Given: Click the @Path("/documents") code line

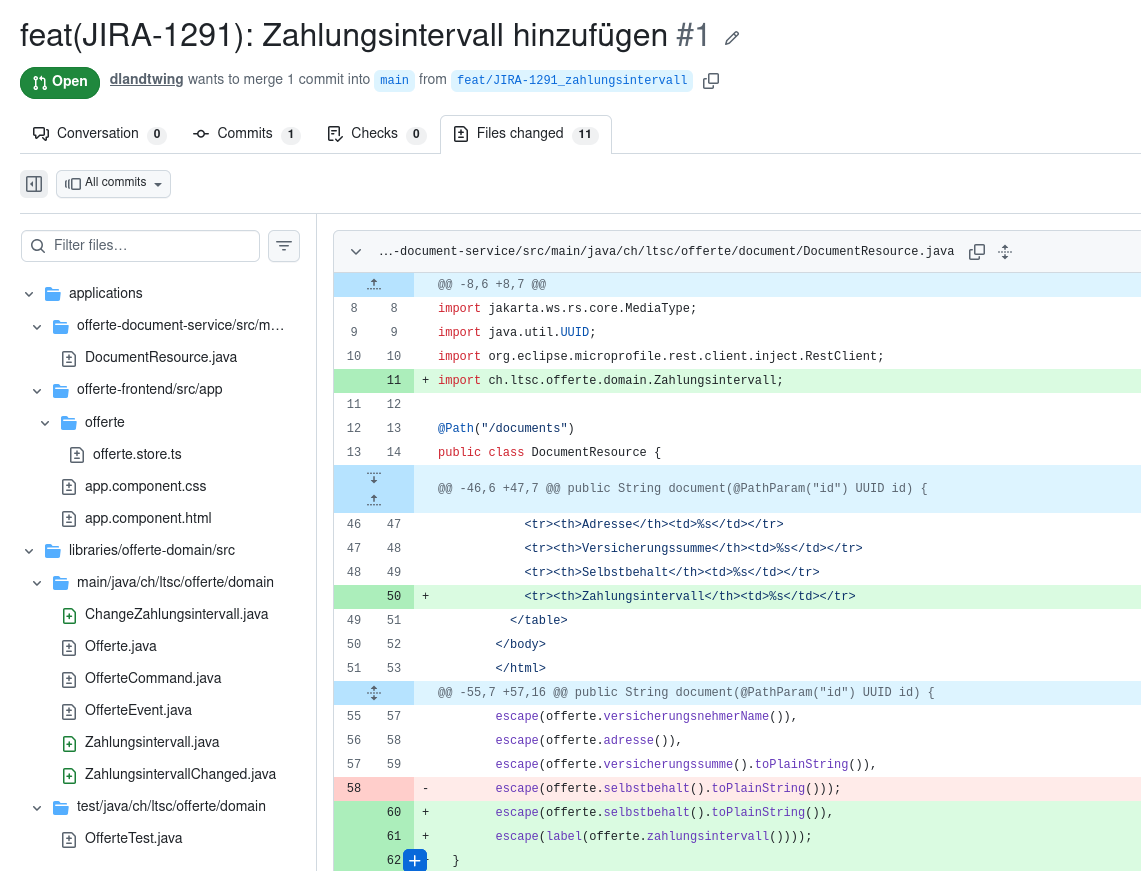Looking at the screenshot, I should 506,429.
